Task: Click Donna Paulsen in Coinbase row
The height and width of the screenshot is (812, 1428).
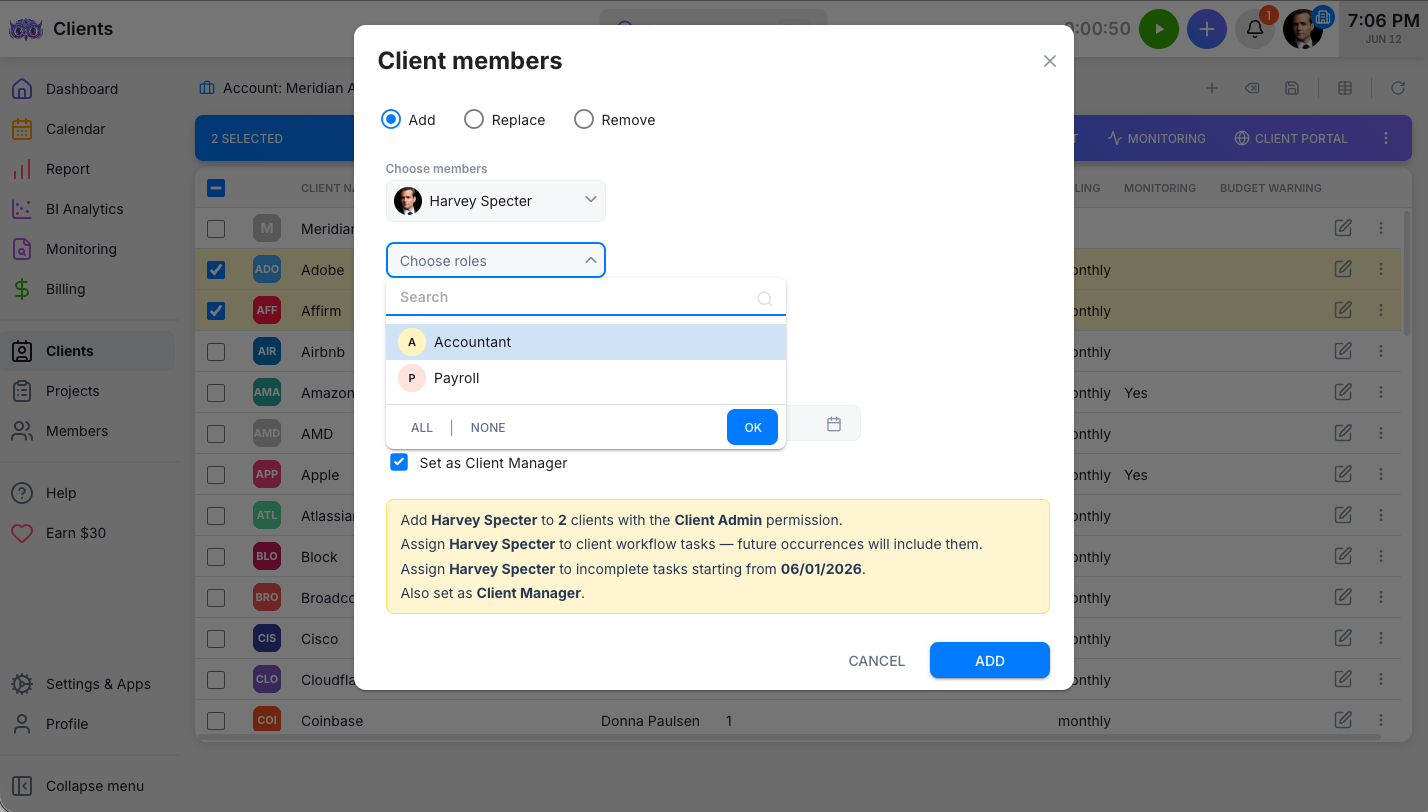Action: [x=650, y=721]
